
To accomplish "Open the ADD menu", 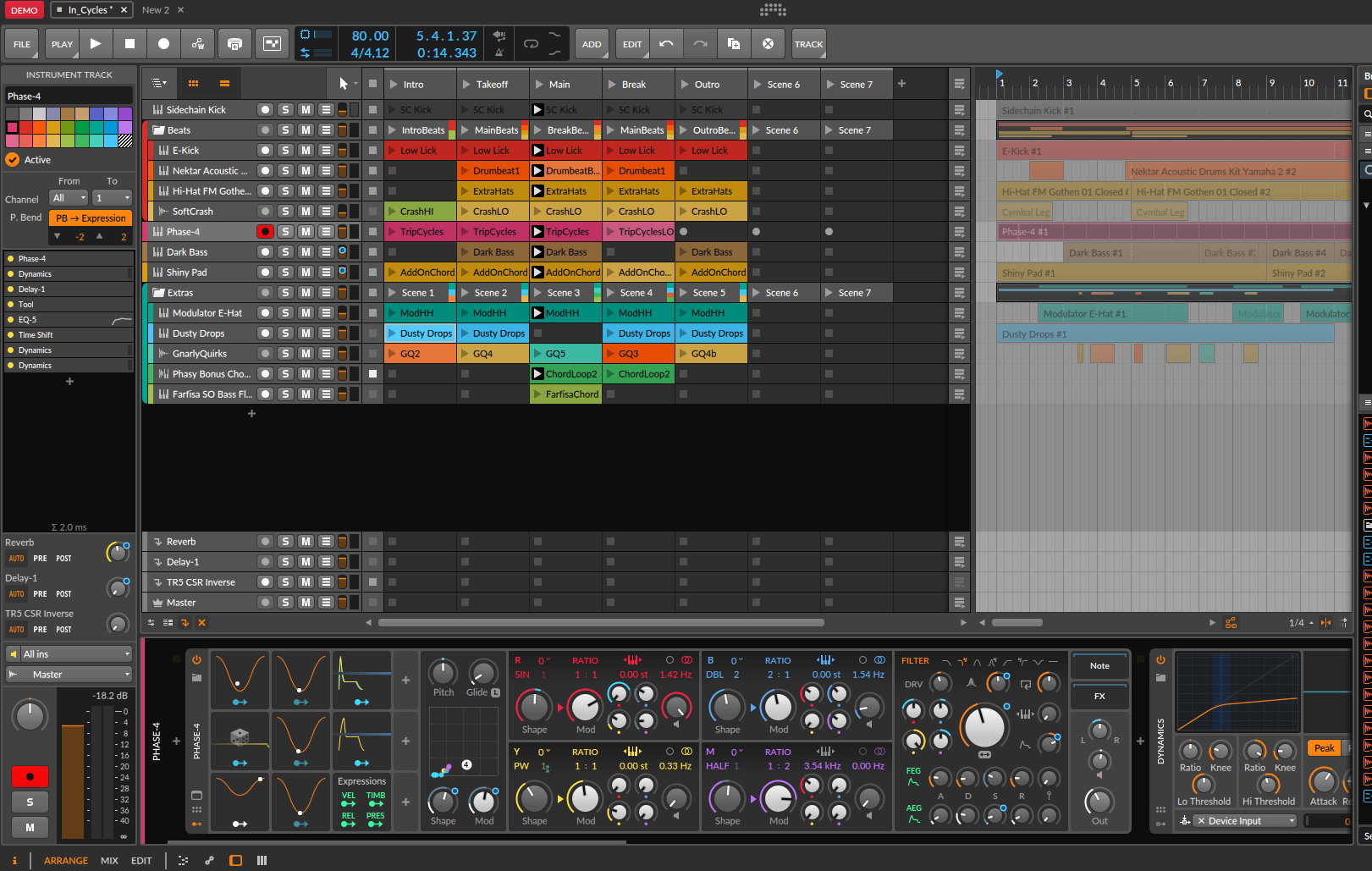I will (x=592, y=44).
